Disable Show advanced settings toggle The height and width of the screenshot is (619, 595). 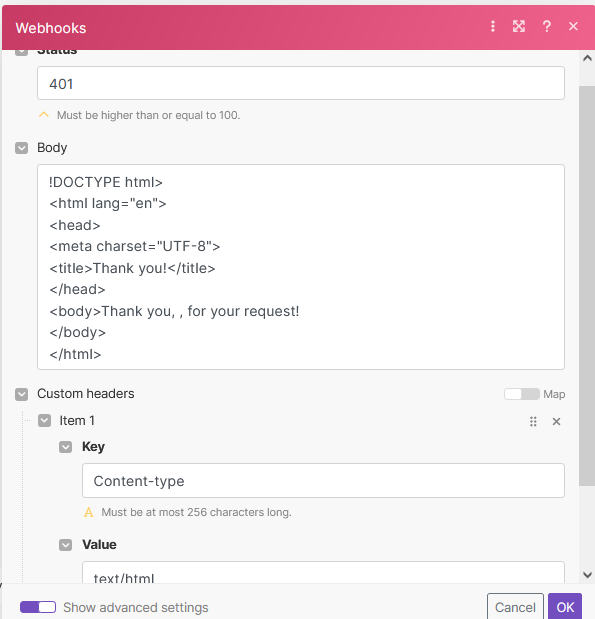click(38, 607)
